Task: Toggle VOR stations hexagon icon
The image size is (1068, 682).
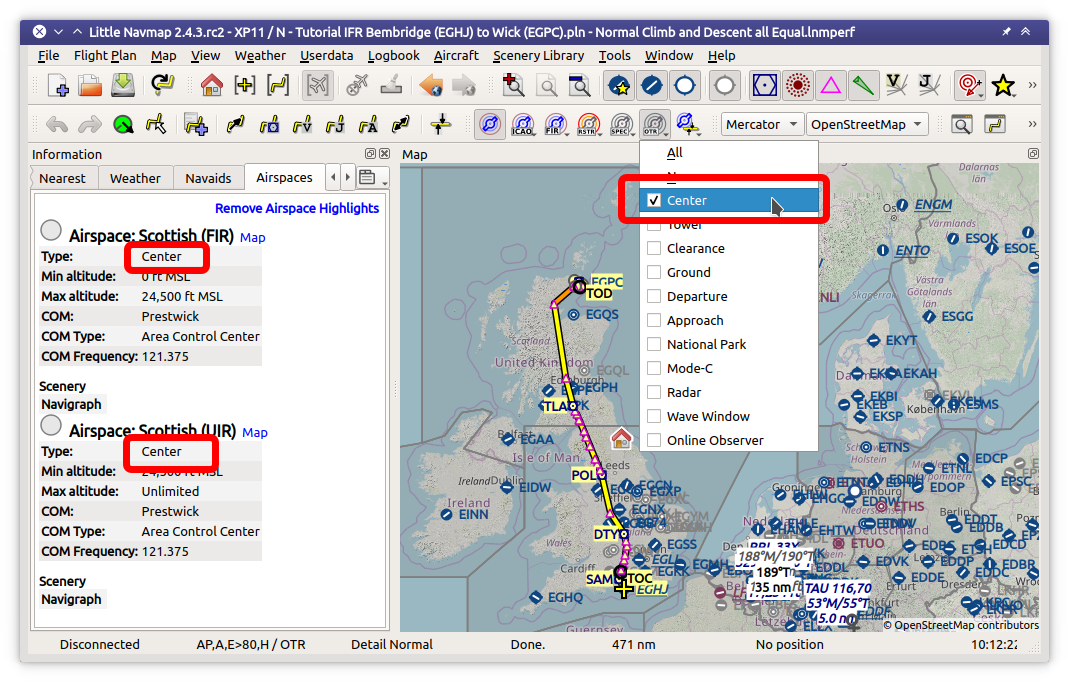Action: (x=764, y=85)
